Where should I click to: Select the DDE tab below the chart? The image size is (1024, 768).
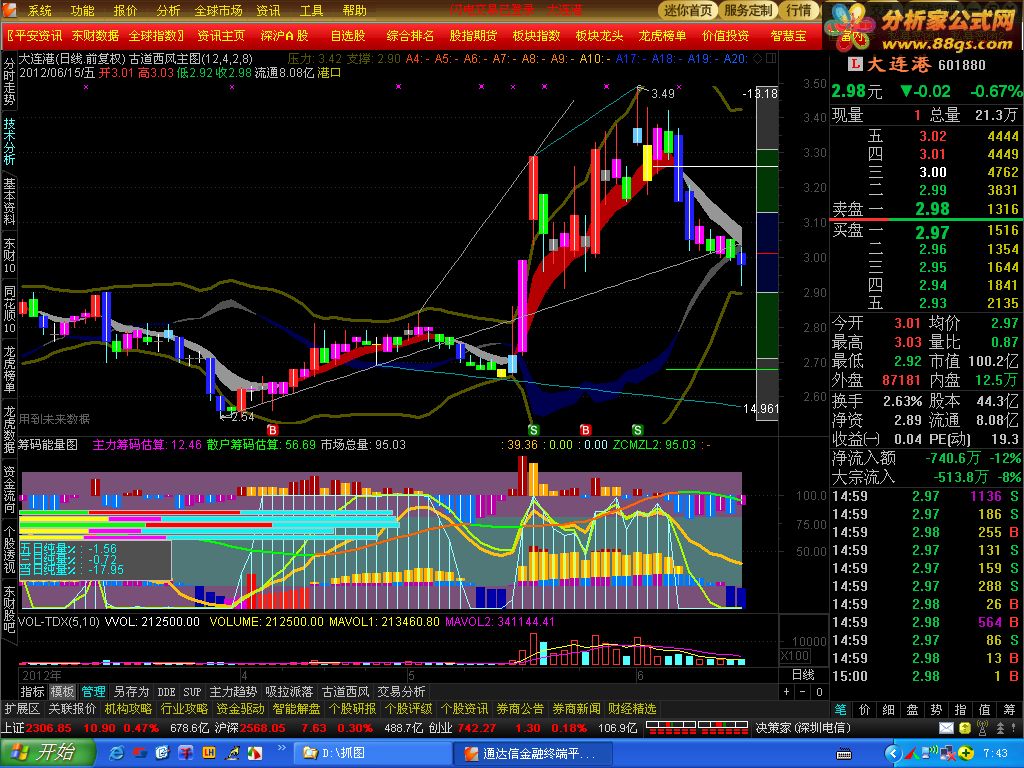167,692
